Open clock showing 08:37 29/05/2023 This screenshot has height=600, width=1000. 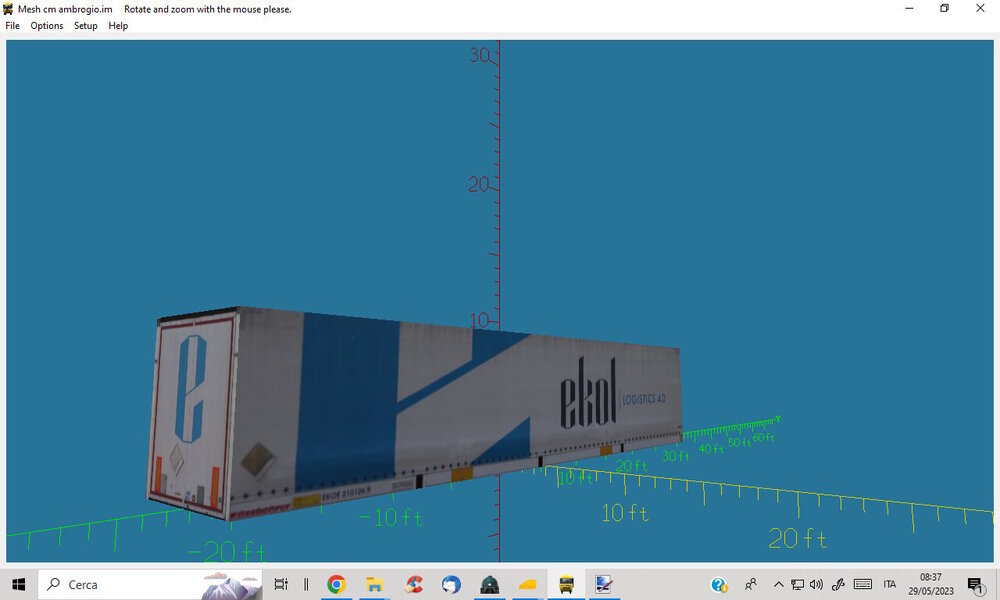click(930, 584)
